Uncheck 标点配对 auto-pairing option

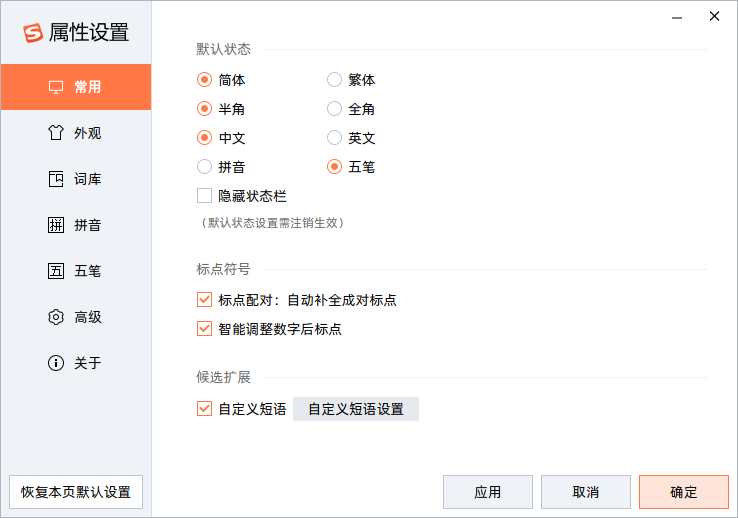(x=205, y=299)
